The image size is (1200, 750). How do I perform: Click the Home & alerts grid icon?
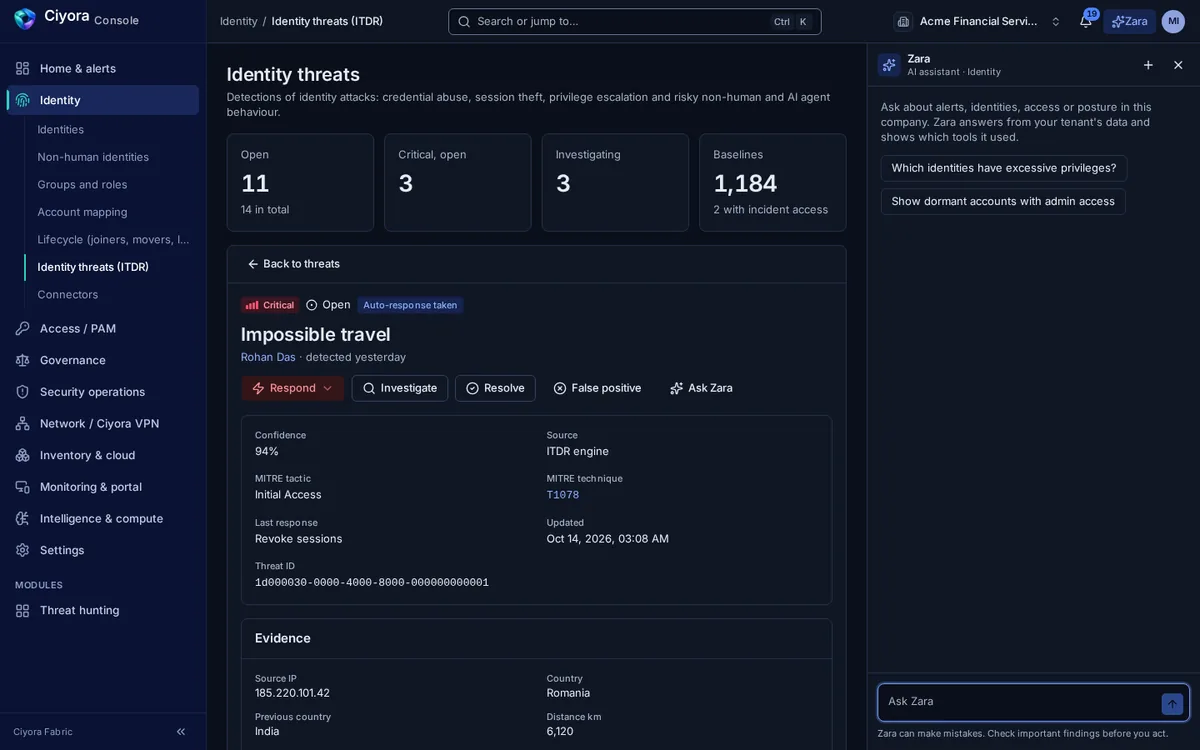[22, 68]
